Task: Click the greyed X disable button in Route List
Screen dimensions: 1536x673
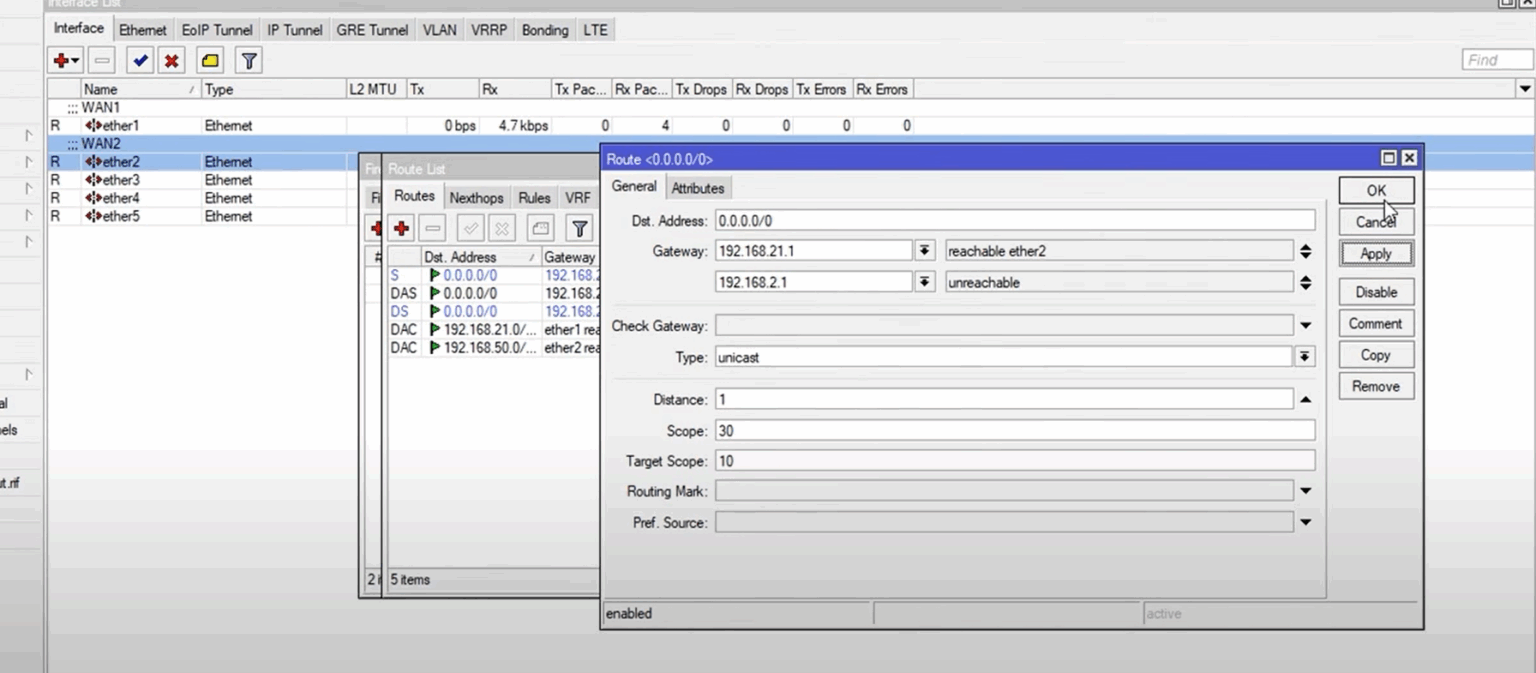Action: pos(502,228)
